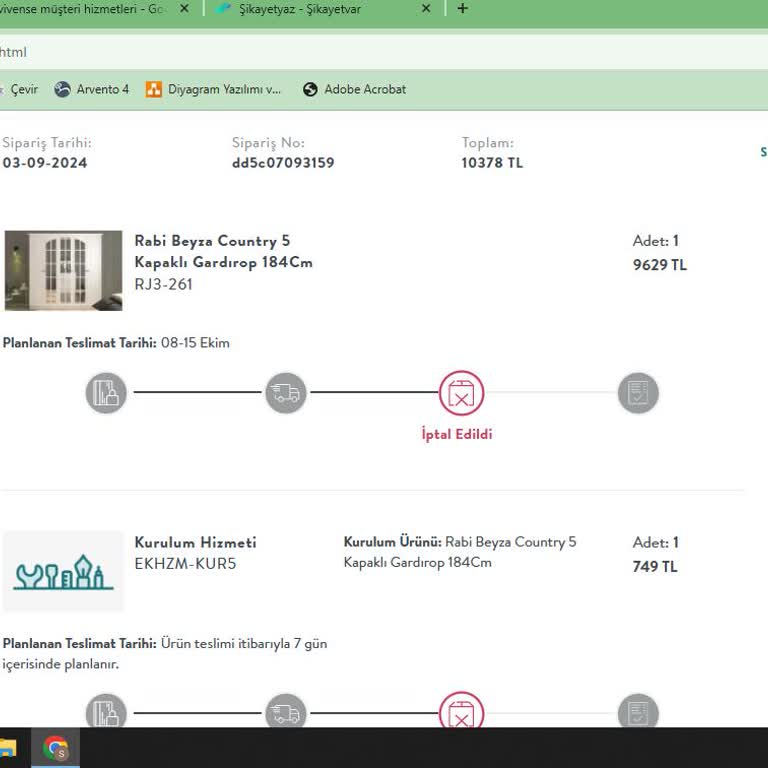The height and width of the screenshot is (768, 768).
Task: Click the 9629 TL wardrobe price
Action: click(x=660, y=265)
